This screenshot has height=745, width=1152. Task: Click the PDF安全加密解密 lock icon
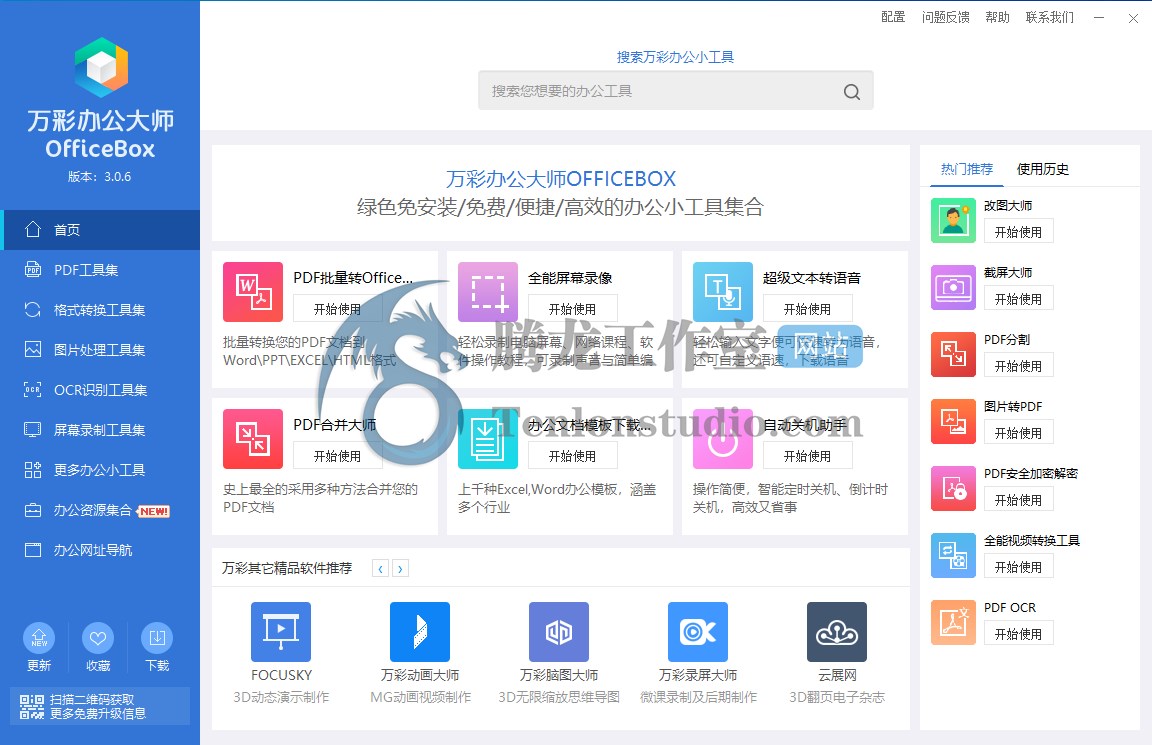(953, 489)
